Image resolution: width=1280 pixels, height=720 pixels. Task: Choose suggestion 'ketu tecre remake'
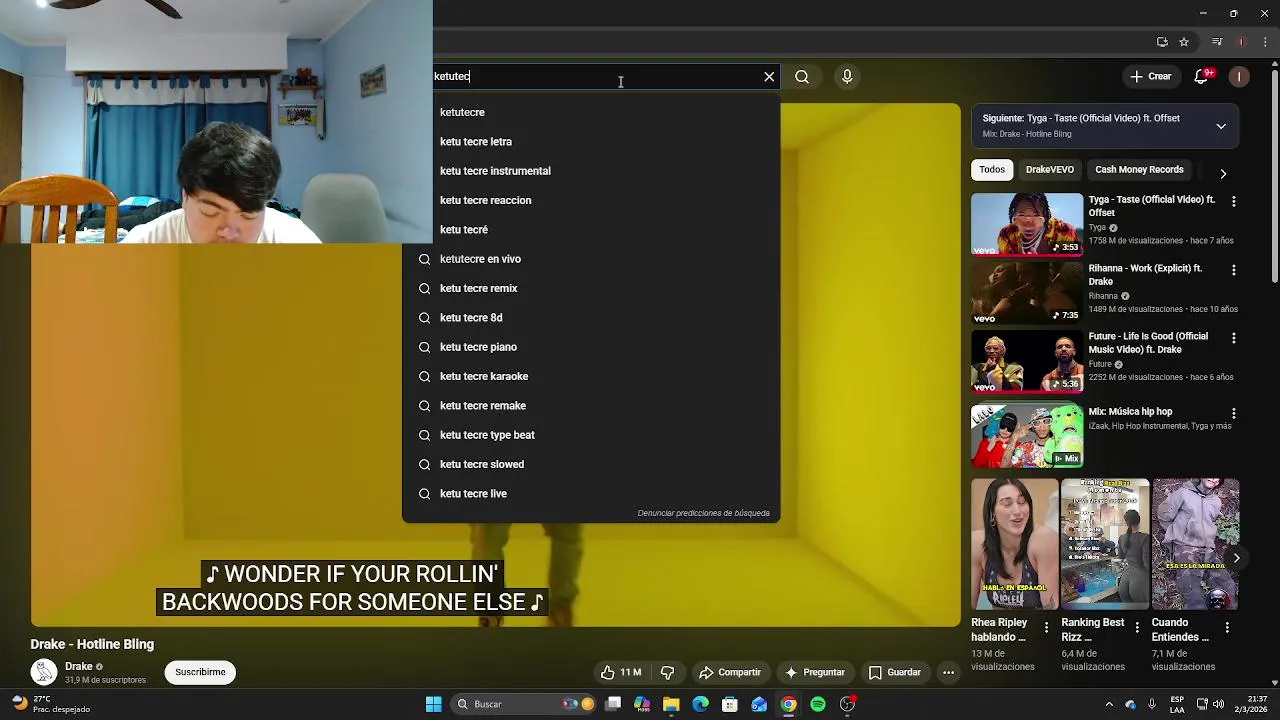click(591, 406)
